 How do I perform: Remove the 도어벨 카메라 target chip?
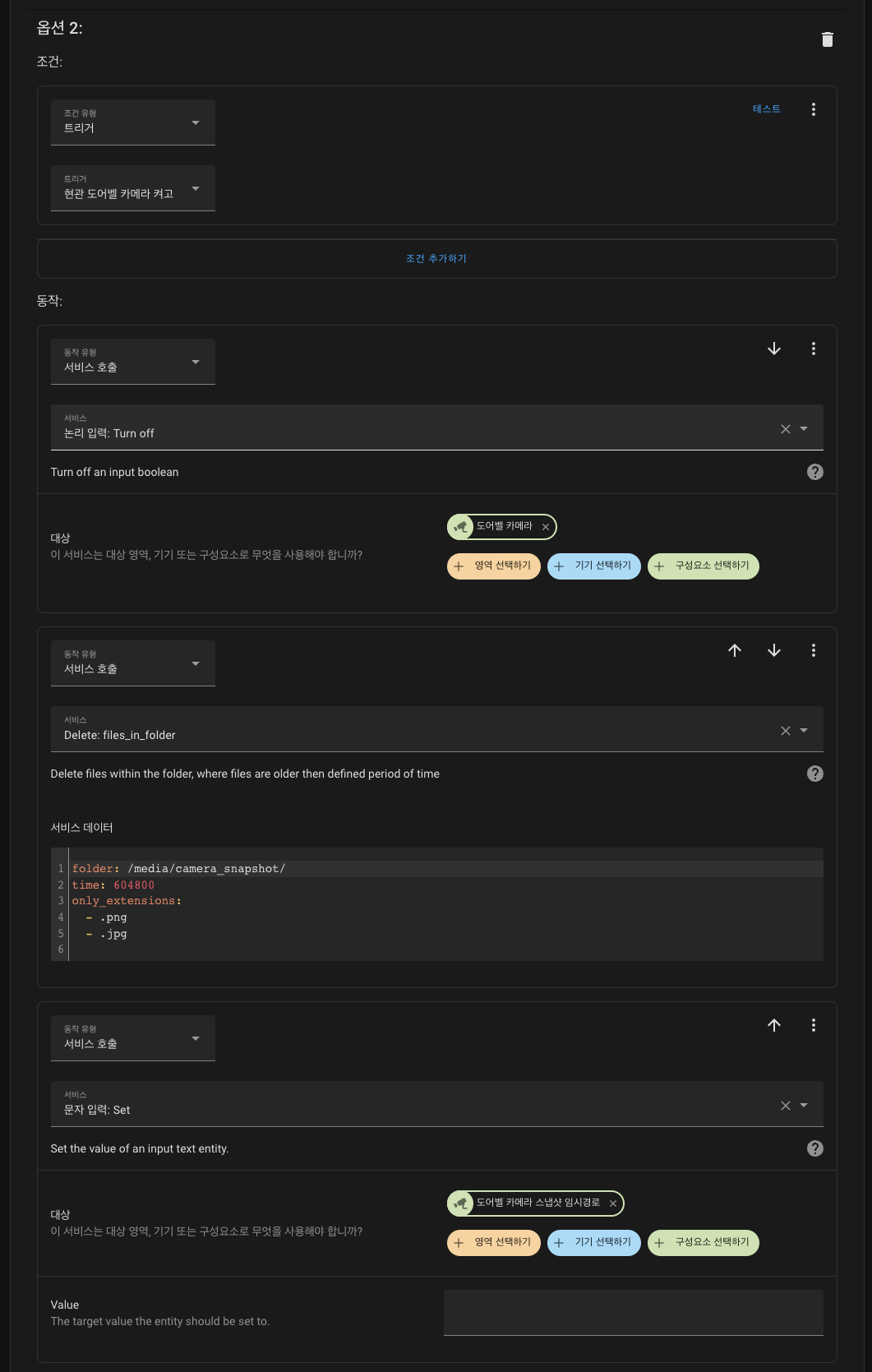pyautogui.click(x=545, y=527)
